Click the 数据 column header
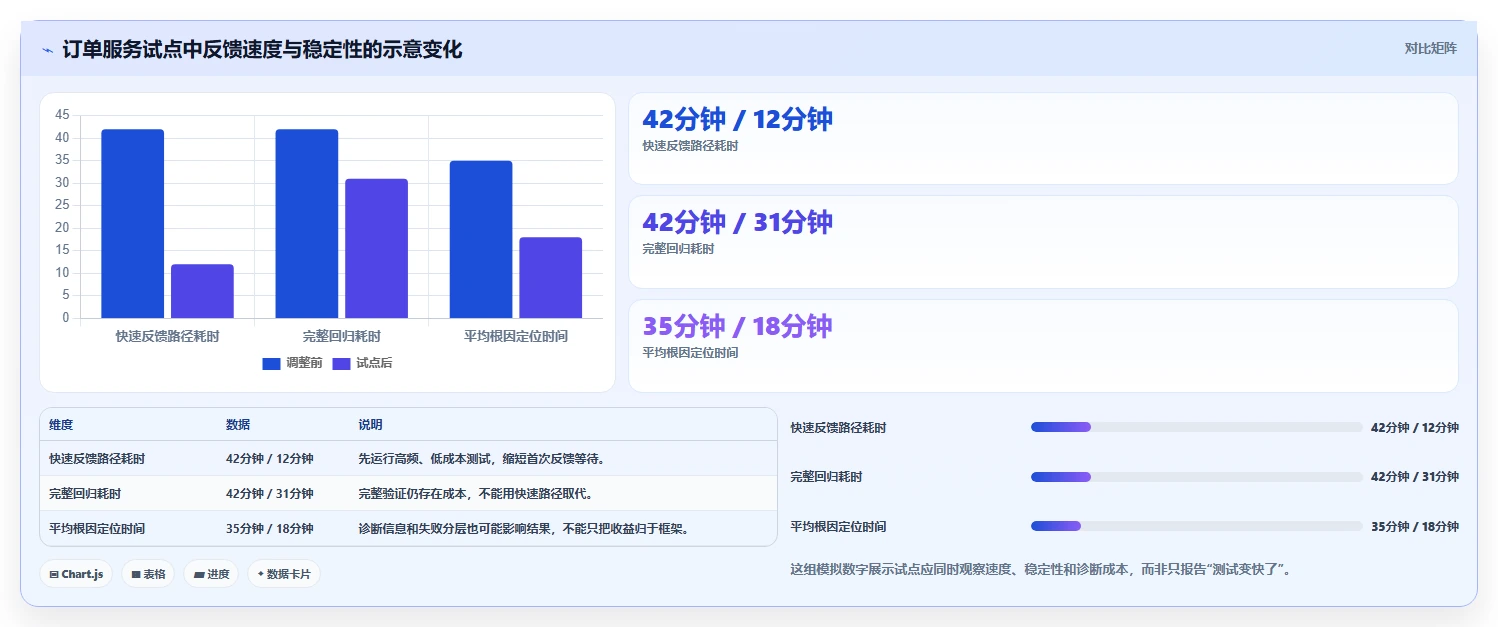The image size is (1498, 627). (238, 425)
